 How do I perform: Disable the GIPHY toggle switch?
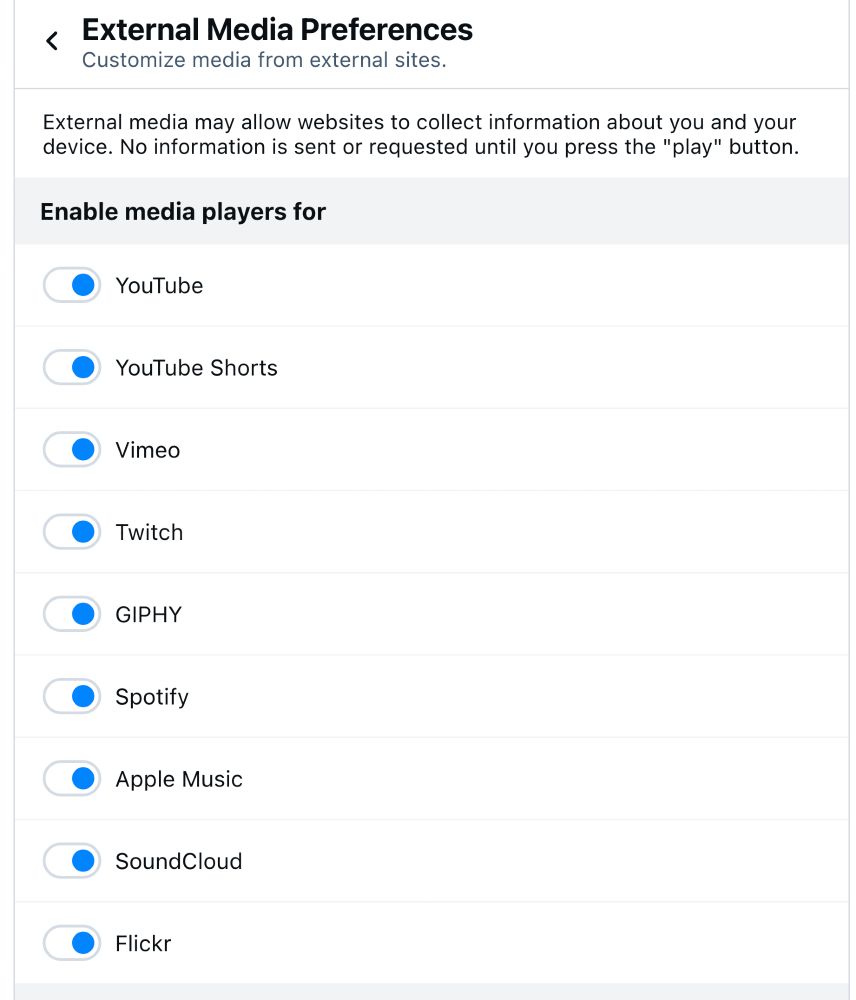71,614
